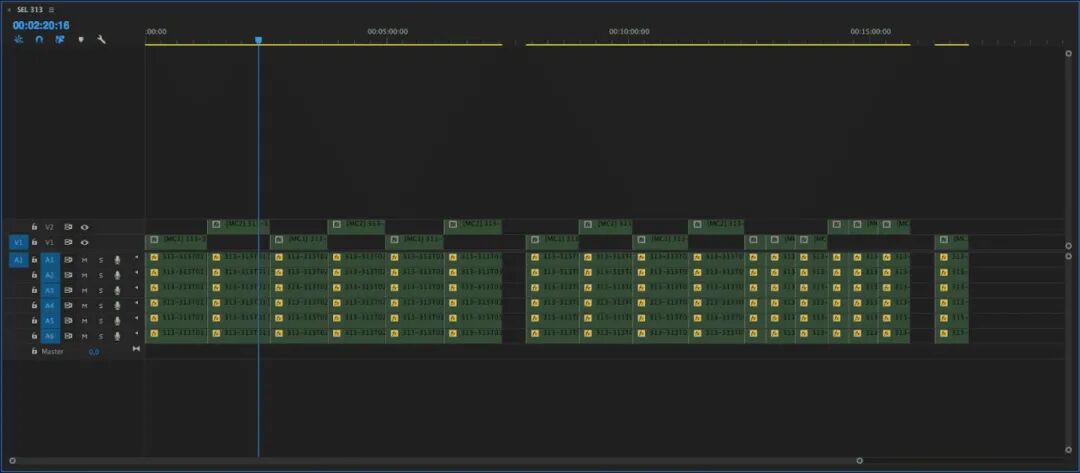Toggle the magnet Snap icon
Viewport: 1080px width, 473px height.
[x=39, y=39]
